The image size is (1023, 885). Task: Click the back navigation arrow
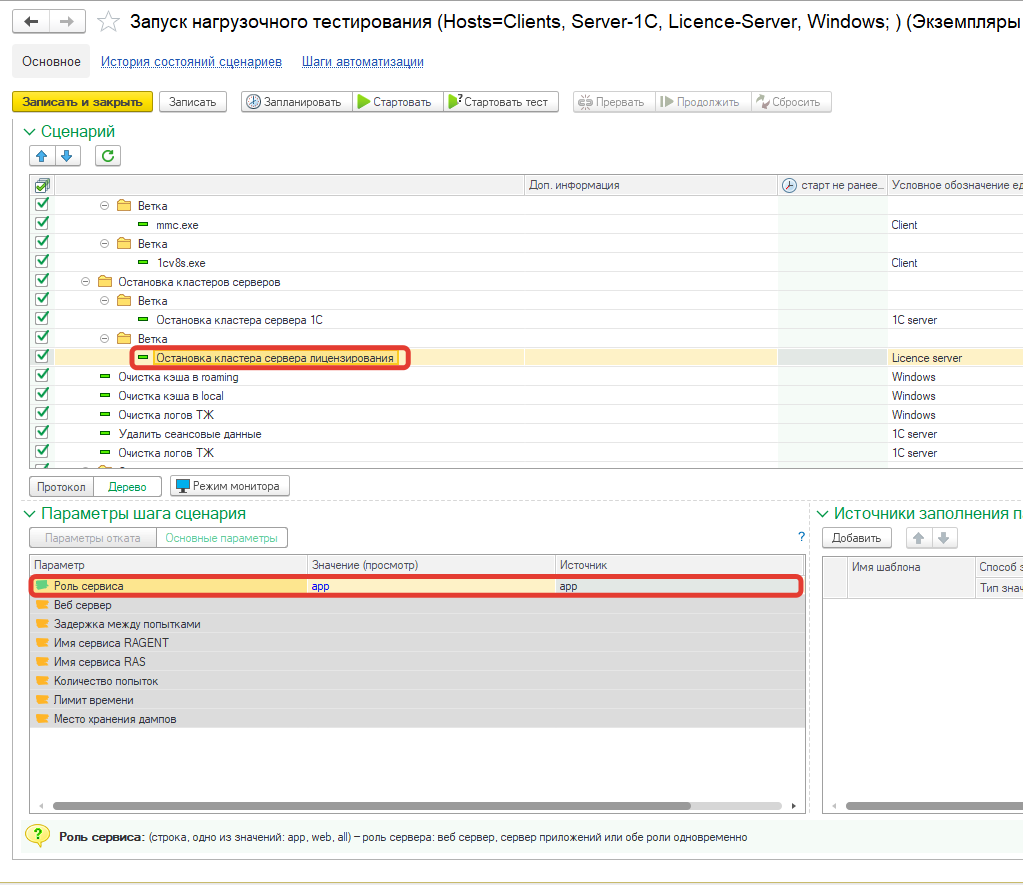33,21
